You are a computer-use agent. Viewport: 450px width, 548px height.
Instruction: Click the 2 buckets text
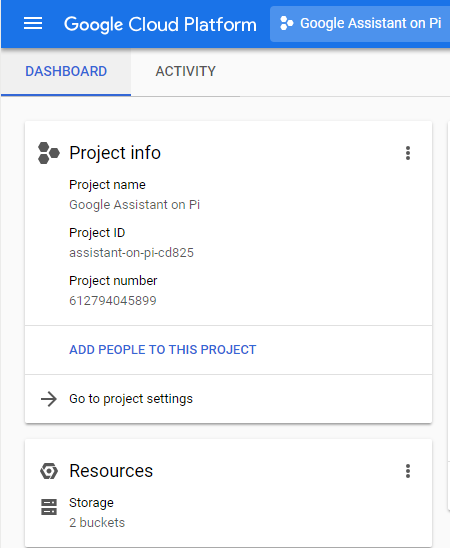coord(97,522)
